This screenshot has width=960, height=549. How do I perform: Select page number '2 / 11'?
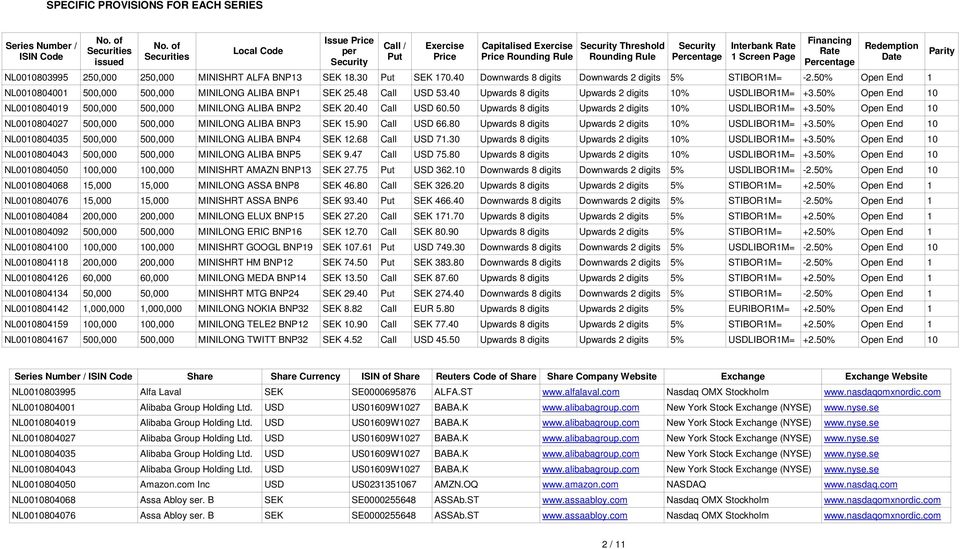[613, 544]
